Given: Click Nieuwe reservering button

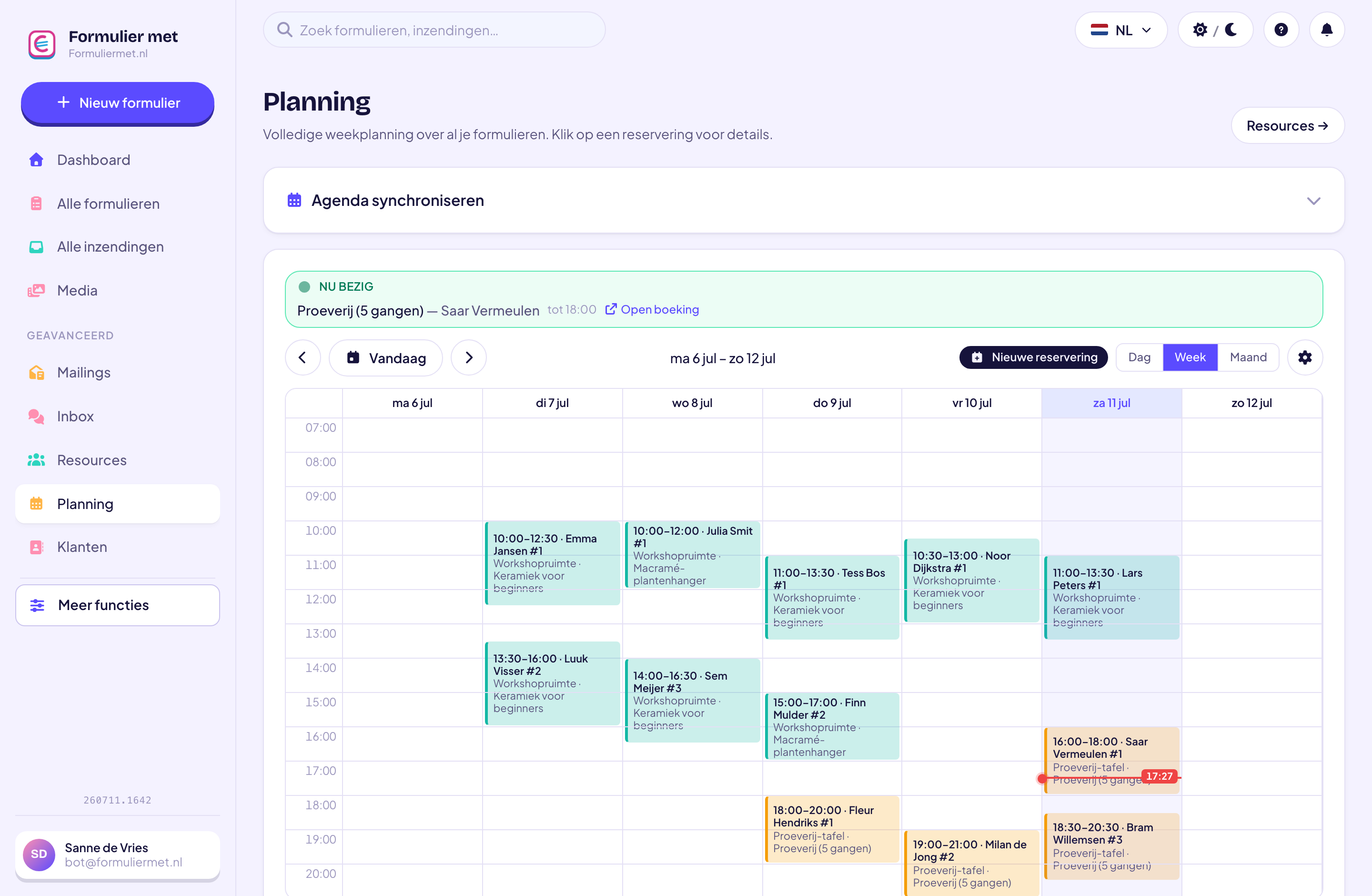Looking at the screenshot, I should 1034,357.
